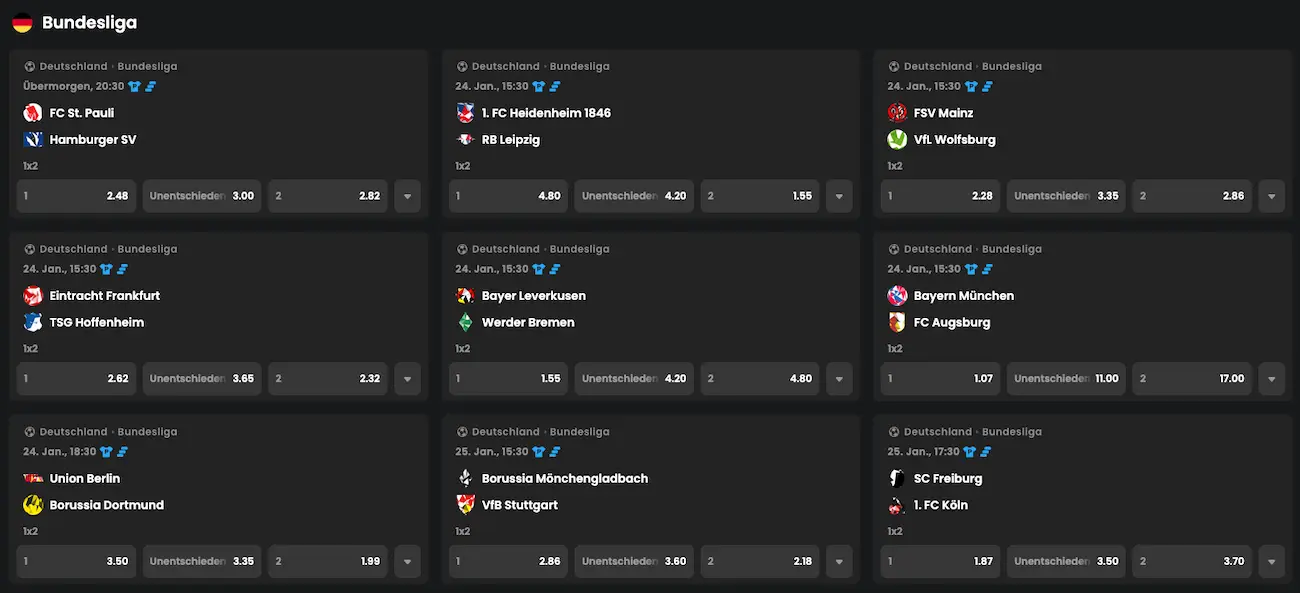
Task: Pick Borussia Dortmund away win at 1.99
Action: (x=327, y=561)
